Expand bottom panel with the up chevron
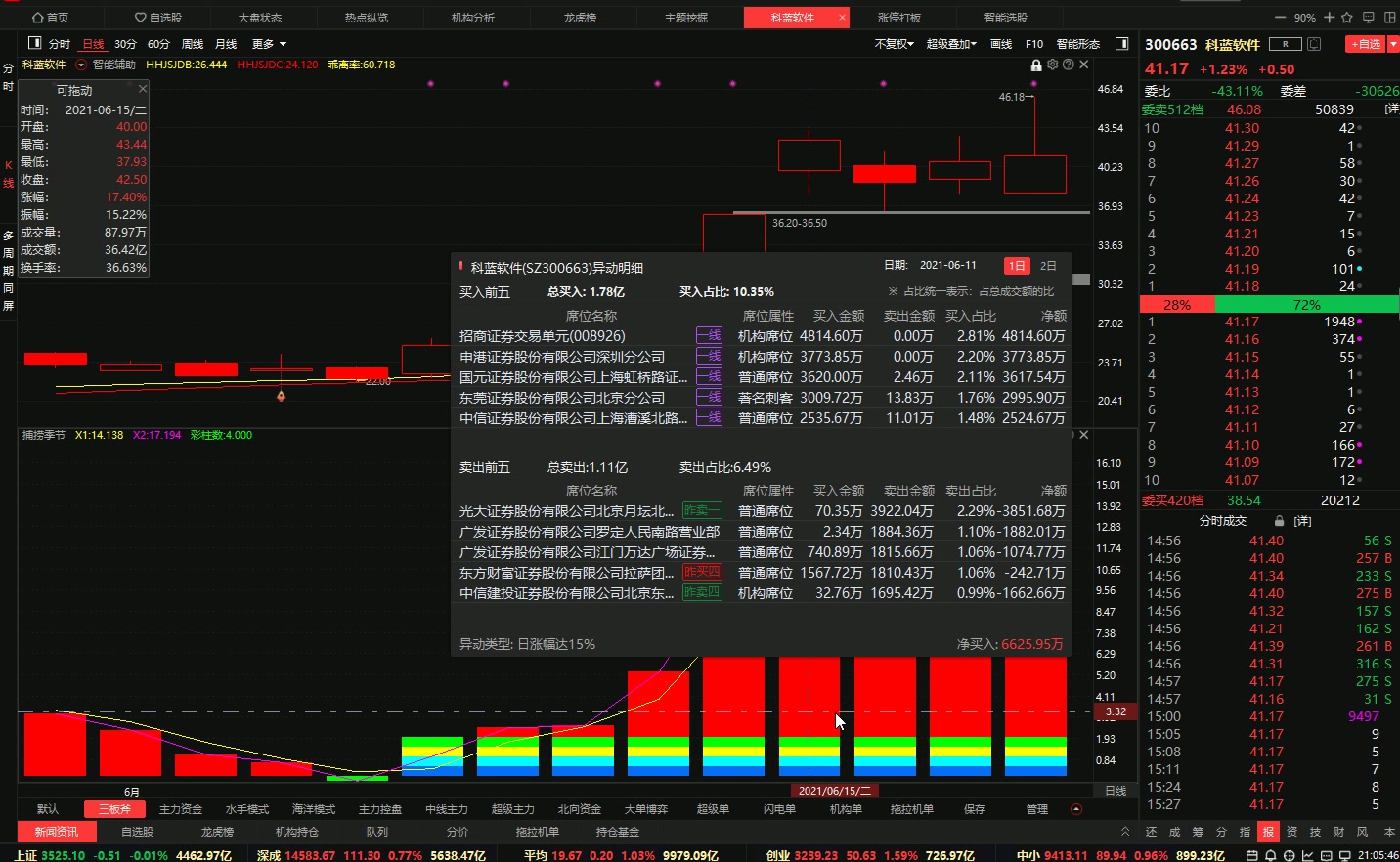Viewport: 1400px width, 862px height. pos(1125,832)
